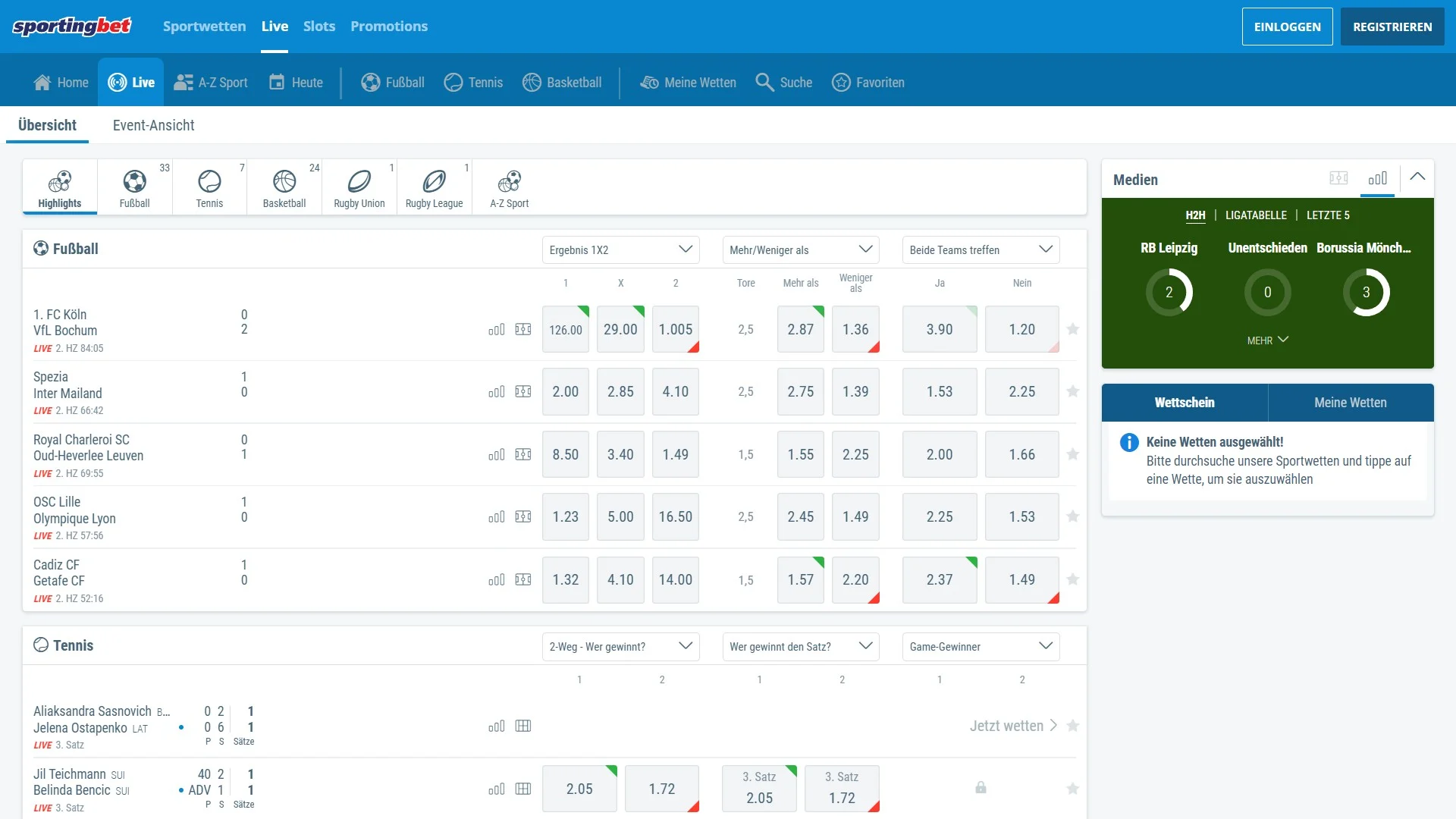Favorite the 1. FC Köln match star
The image size is (1456, 819).
pyautogui.click(x=1072, y=329)
